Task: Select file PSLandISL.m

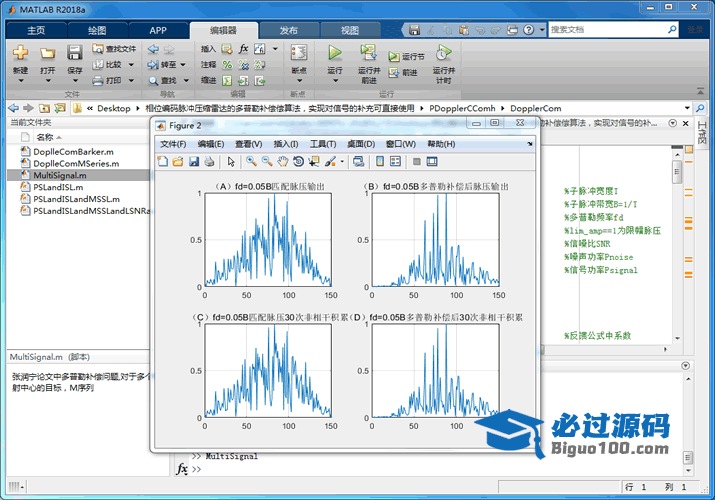Action: pos(58,187)
